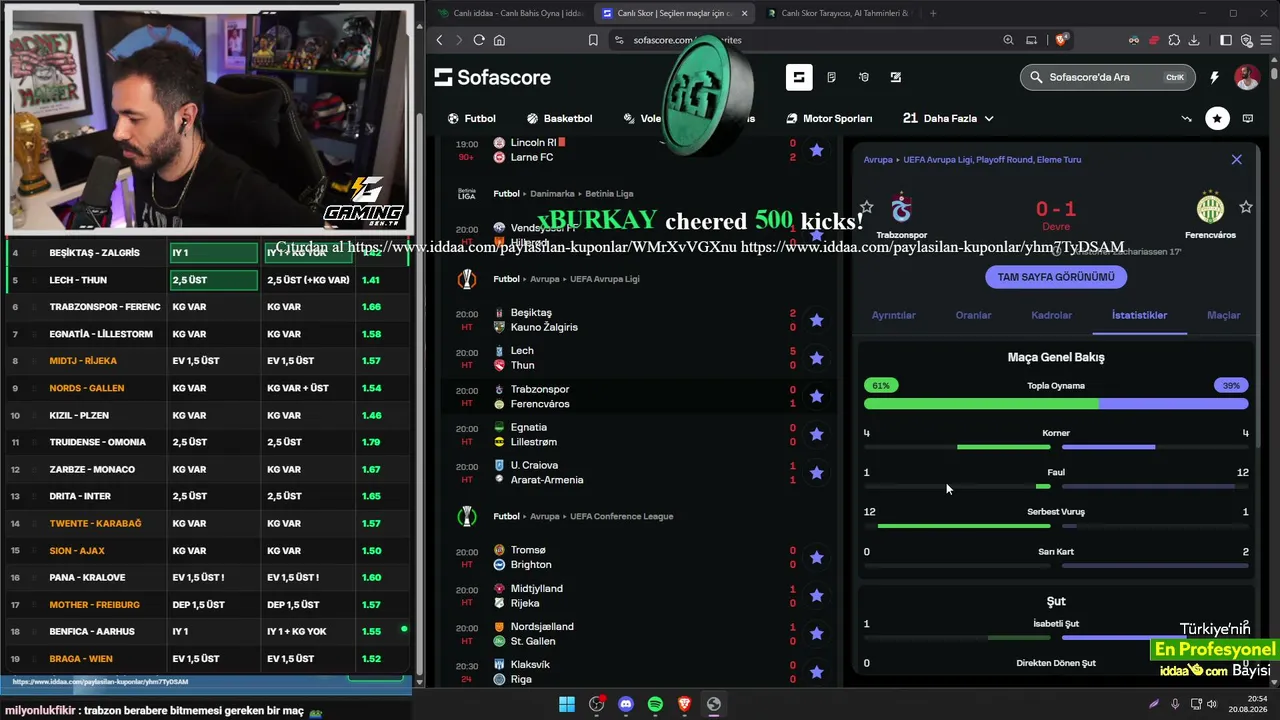Show the browser sidebar
The height and width of the screenshot is (720, 1280).
click(x=1226, y=40)
